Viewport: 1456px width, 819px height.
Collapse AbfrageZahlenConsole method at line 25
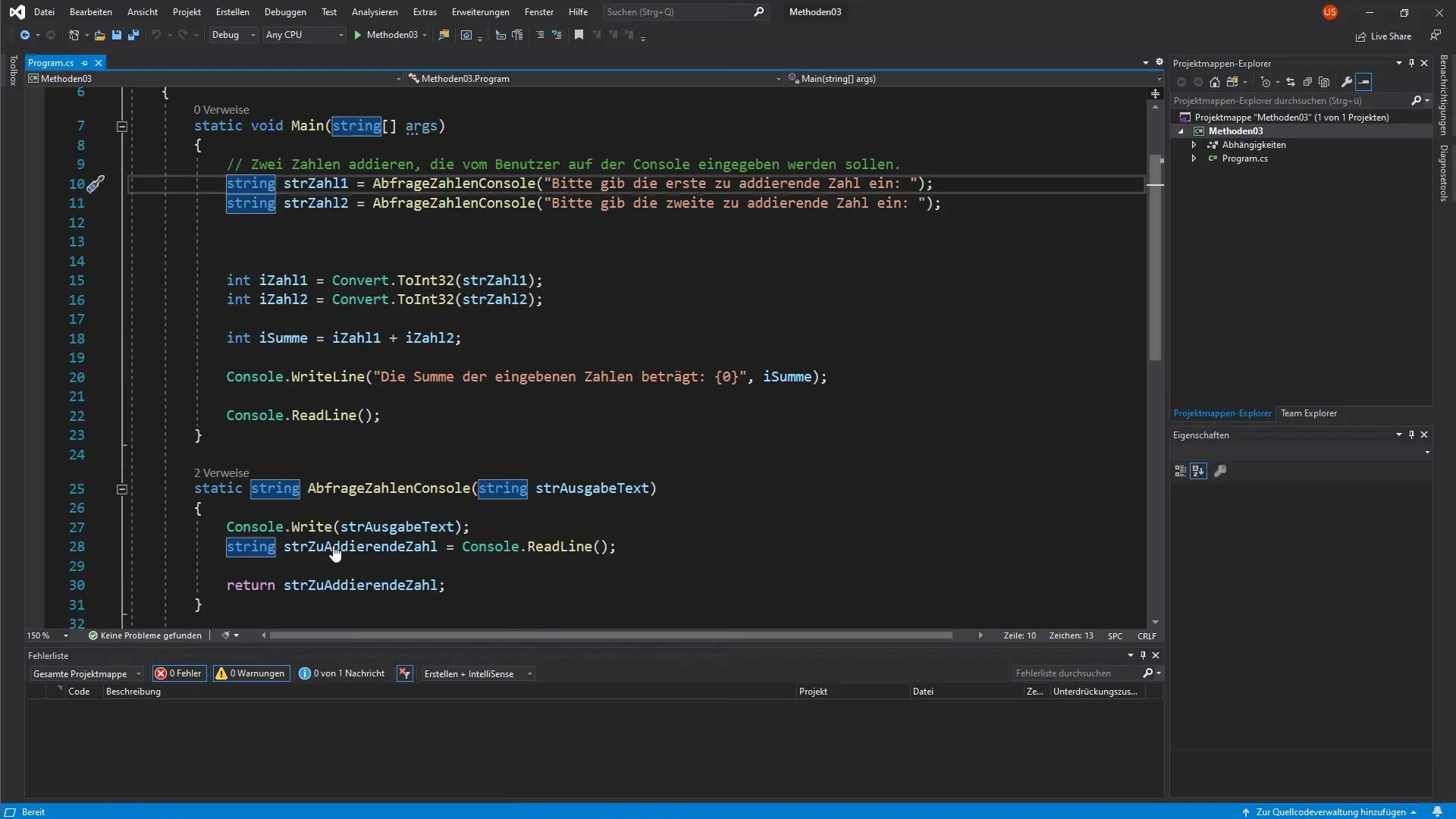tap(121, 489)
